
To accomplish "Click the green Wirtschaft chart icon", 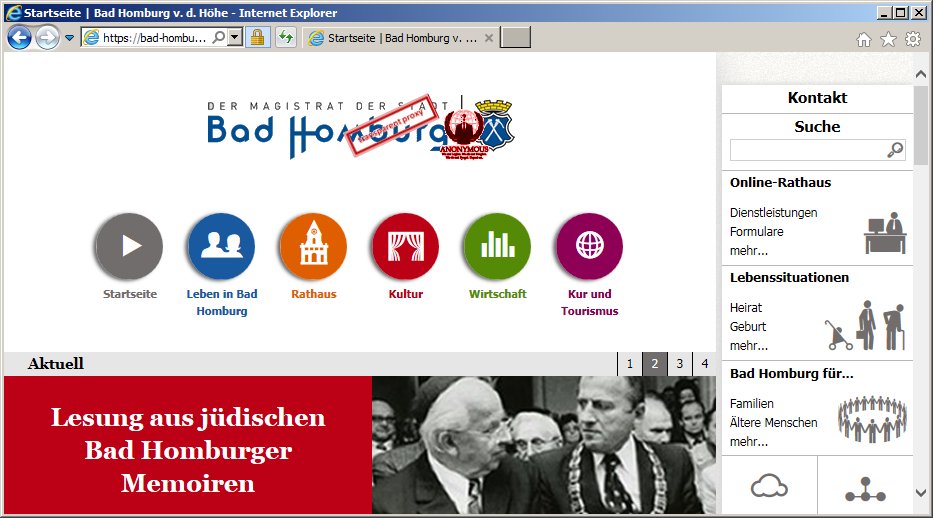I will (497, 246).
